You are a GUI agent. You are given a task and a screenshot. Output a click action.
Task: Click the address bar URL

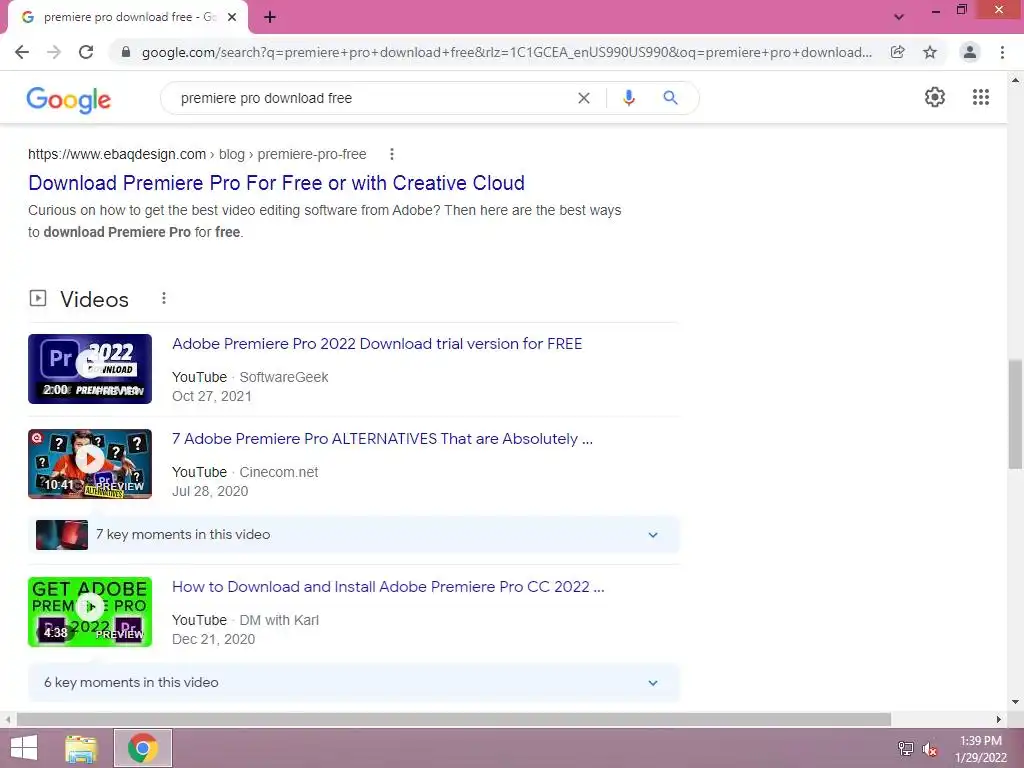506,52
